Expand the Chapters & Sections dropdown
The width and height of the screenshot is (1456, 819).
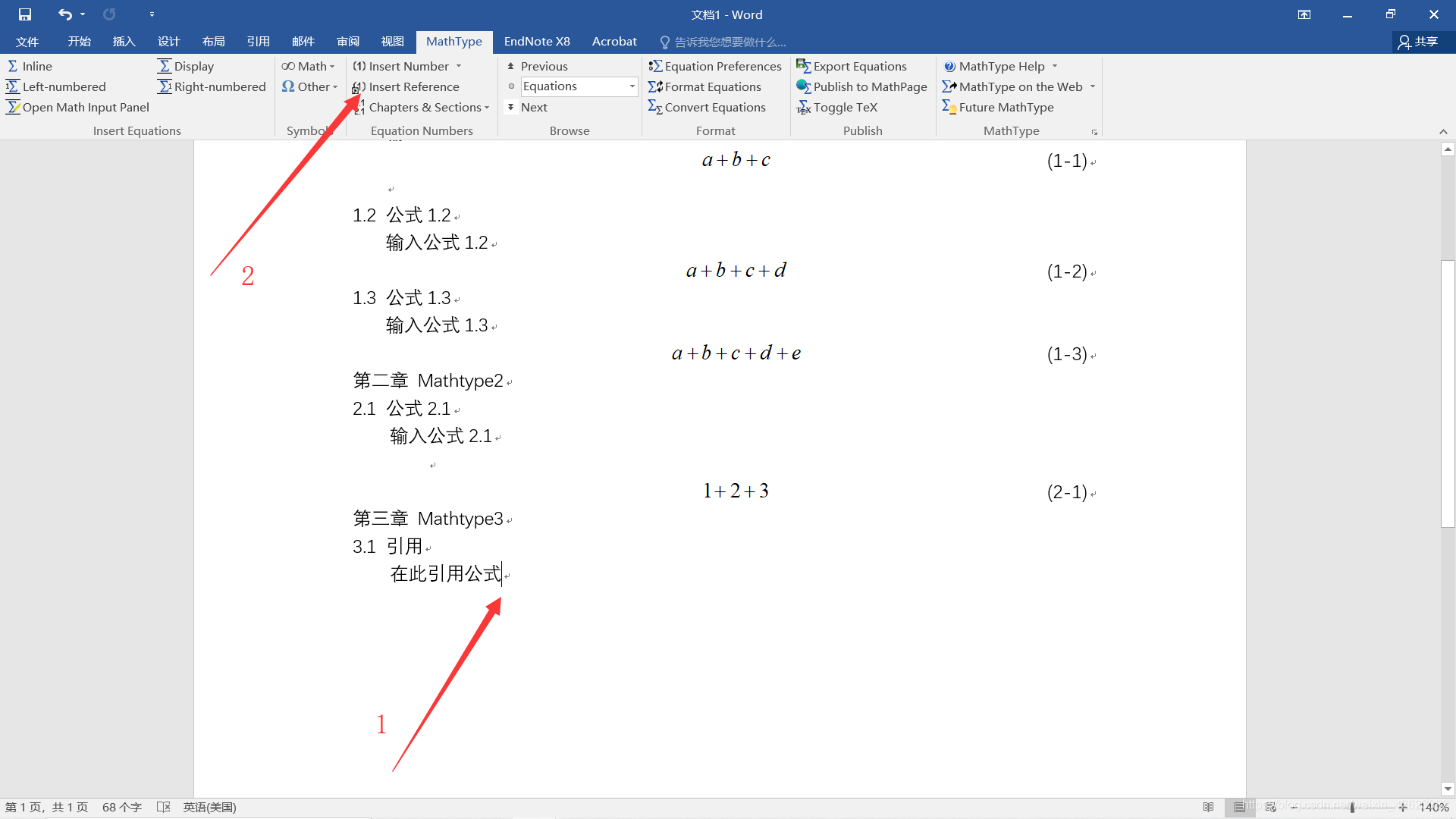[x=488, y=107]
